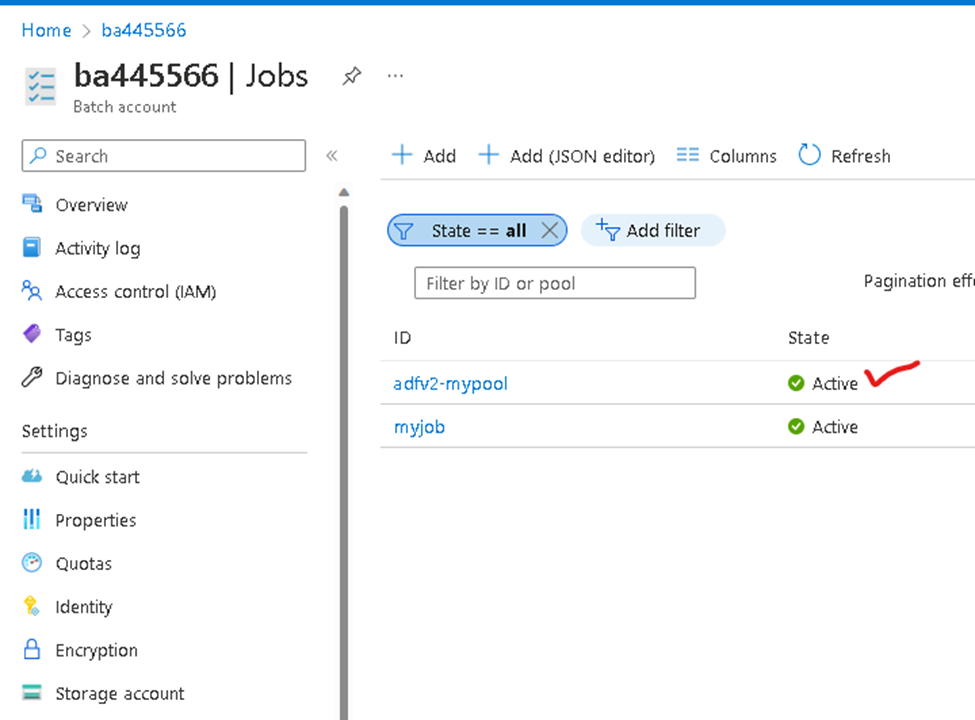This screenshot has width=975, height=720.
Task: Open Access control (IAM) menu item
Action: pyautogui.click(x=136, y=292)
